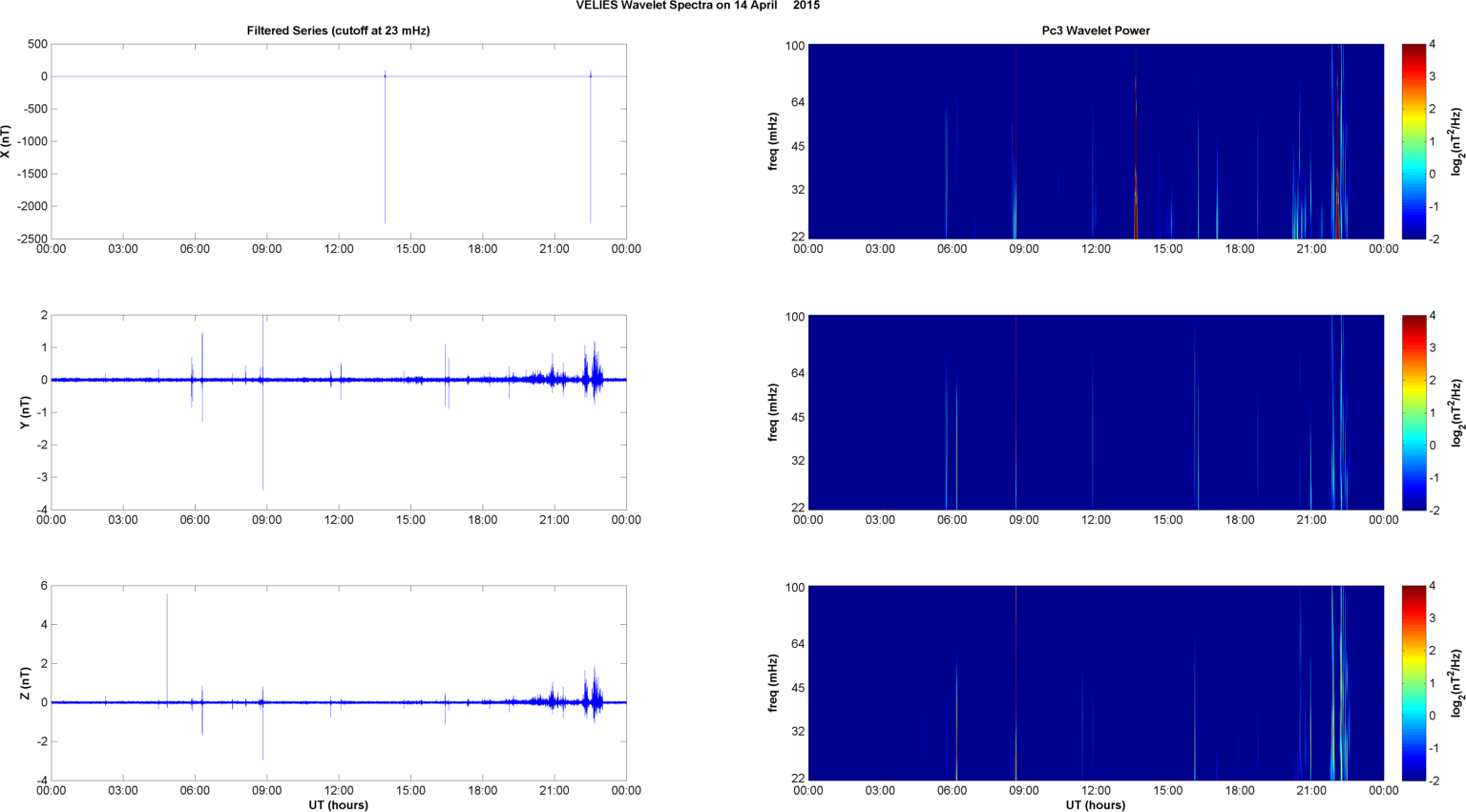Click the "6" tick on the Z series axis
1466x812 pixels.
(x=44, y=586)
